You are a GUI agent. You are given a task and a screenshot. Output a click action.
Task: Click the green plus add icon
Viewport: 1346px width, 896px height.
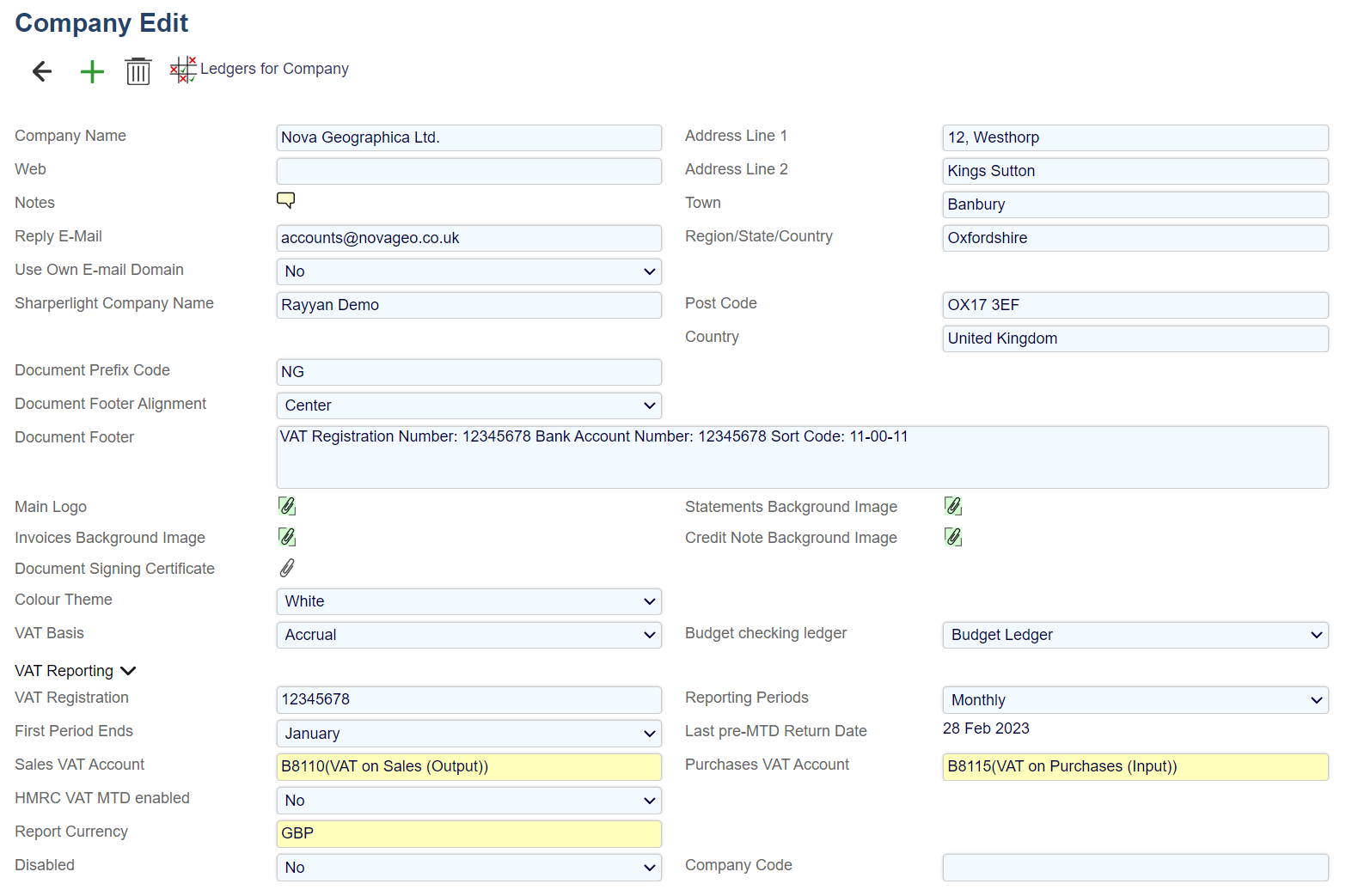(92, 71)
